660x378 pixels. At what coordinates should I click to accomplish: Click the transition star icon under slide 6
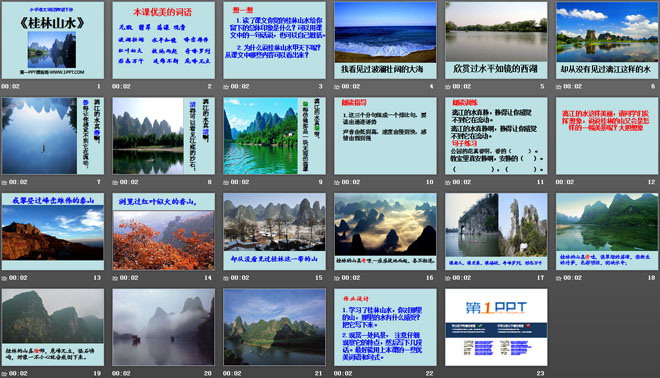[x=559, y=87]
